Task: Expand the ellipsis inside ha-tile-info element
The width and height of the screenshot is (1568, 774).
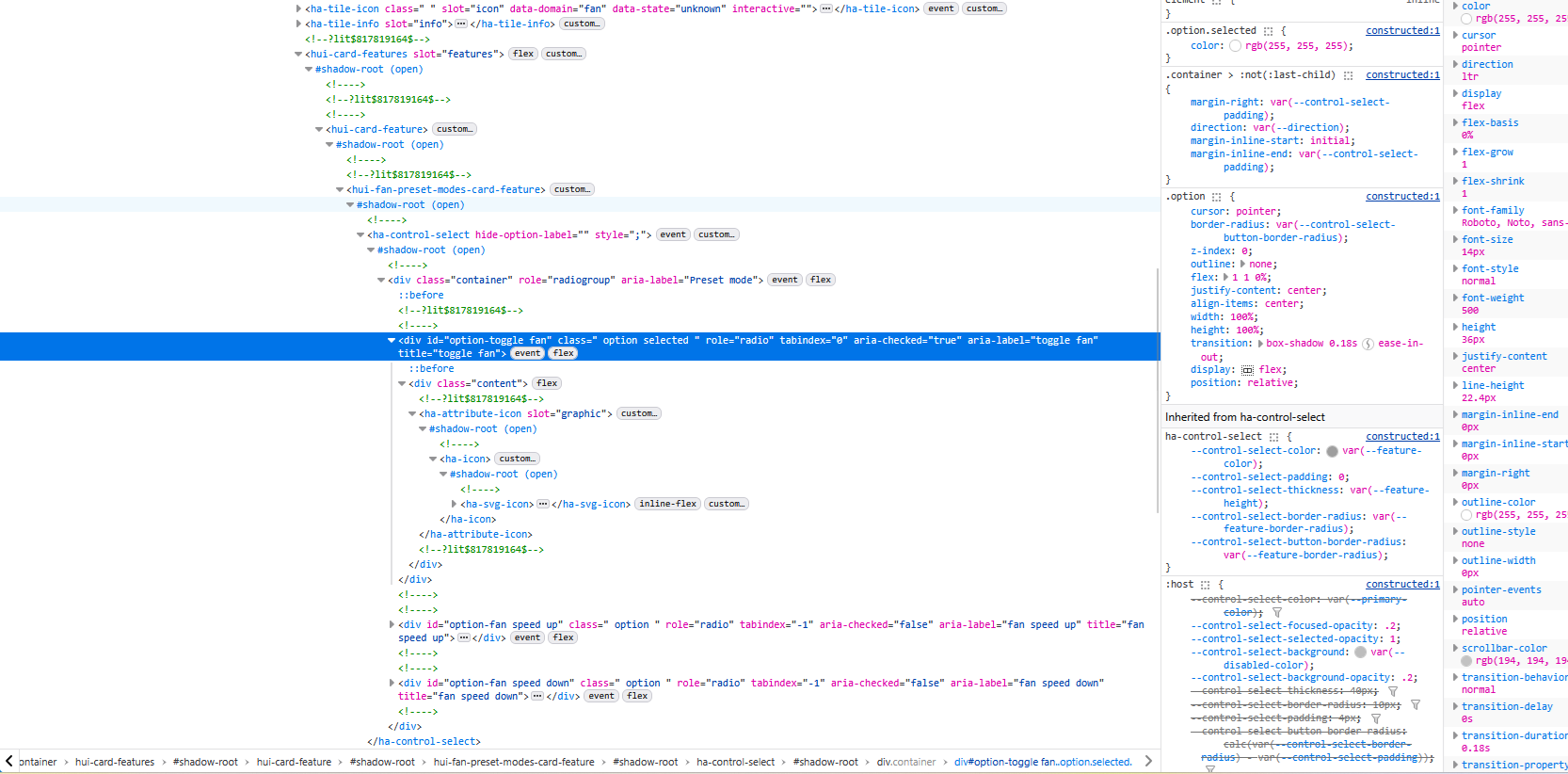Action: click(461, 24)
